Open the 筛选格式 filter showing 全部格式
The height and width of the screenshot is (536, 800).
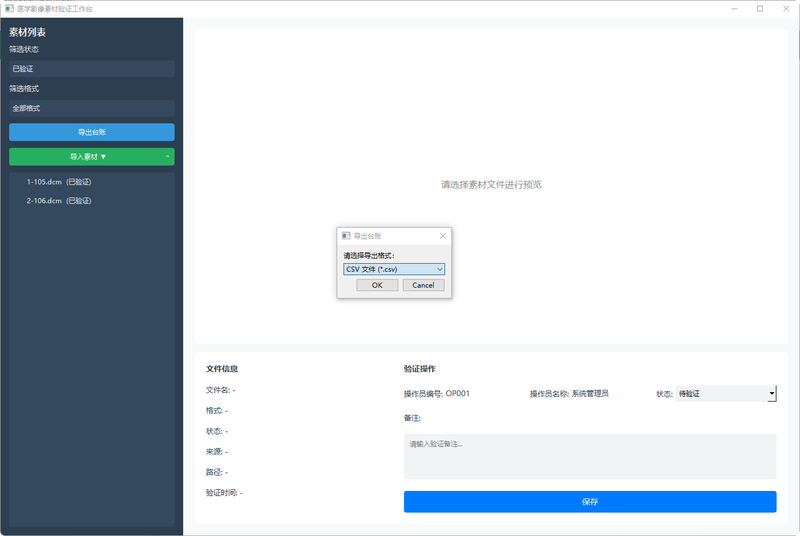(92, 108)
